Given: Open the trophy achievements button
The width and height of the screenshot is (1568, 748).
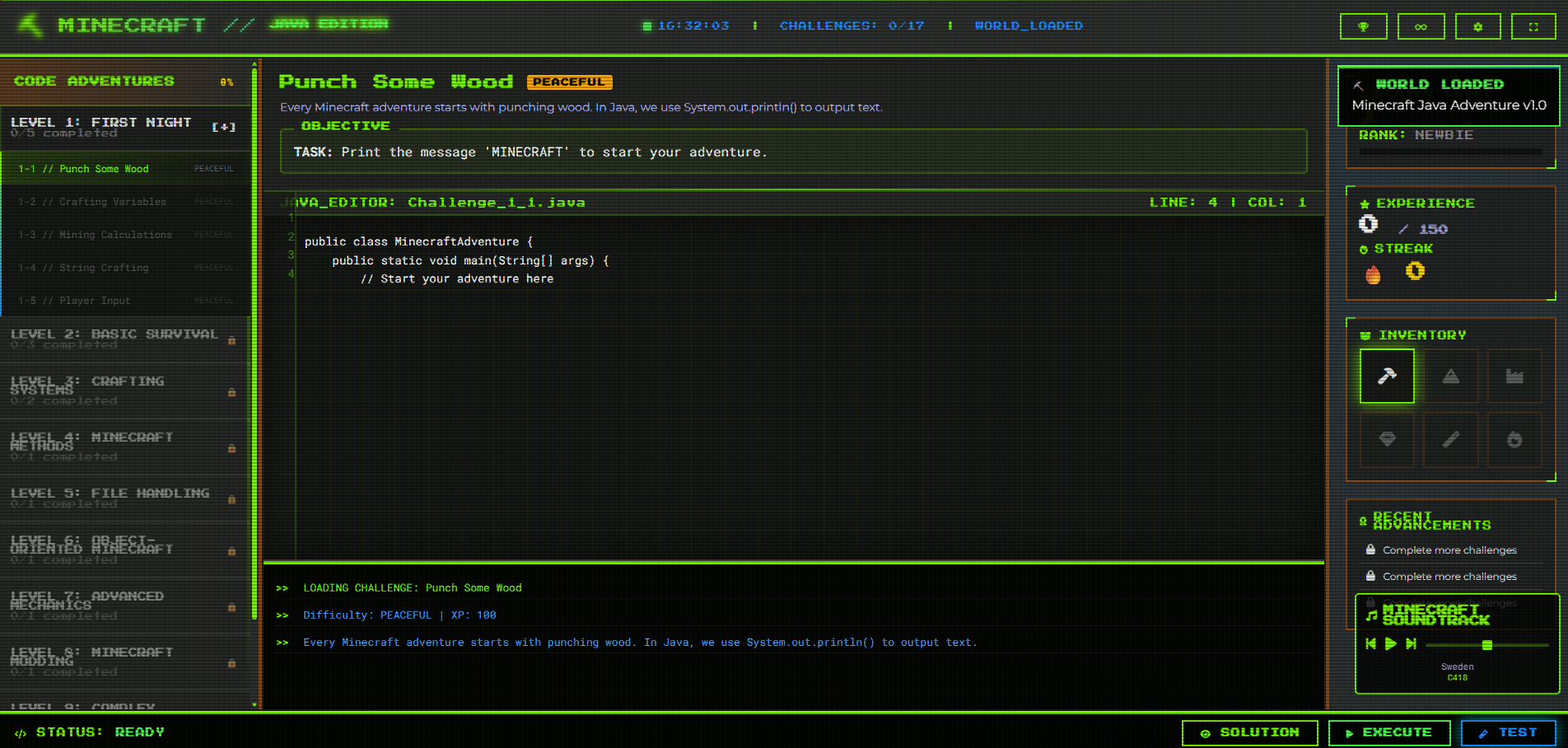Looking at the screenshot, I should pyautogui.click(x=1364, y=26).
